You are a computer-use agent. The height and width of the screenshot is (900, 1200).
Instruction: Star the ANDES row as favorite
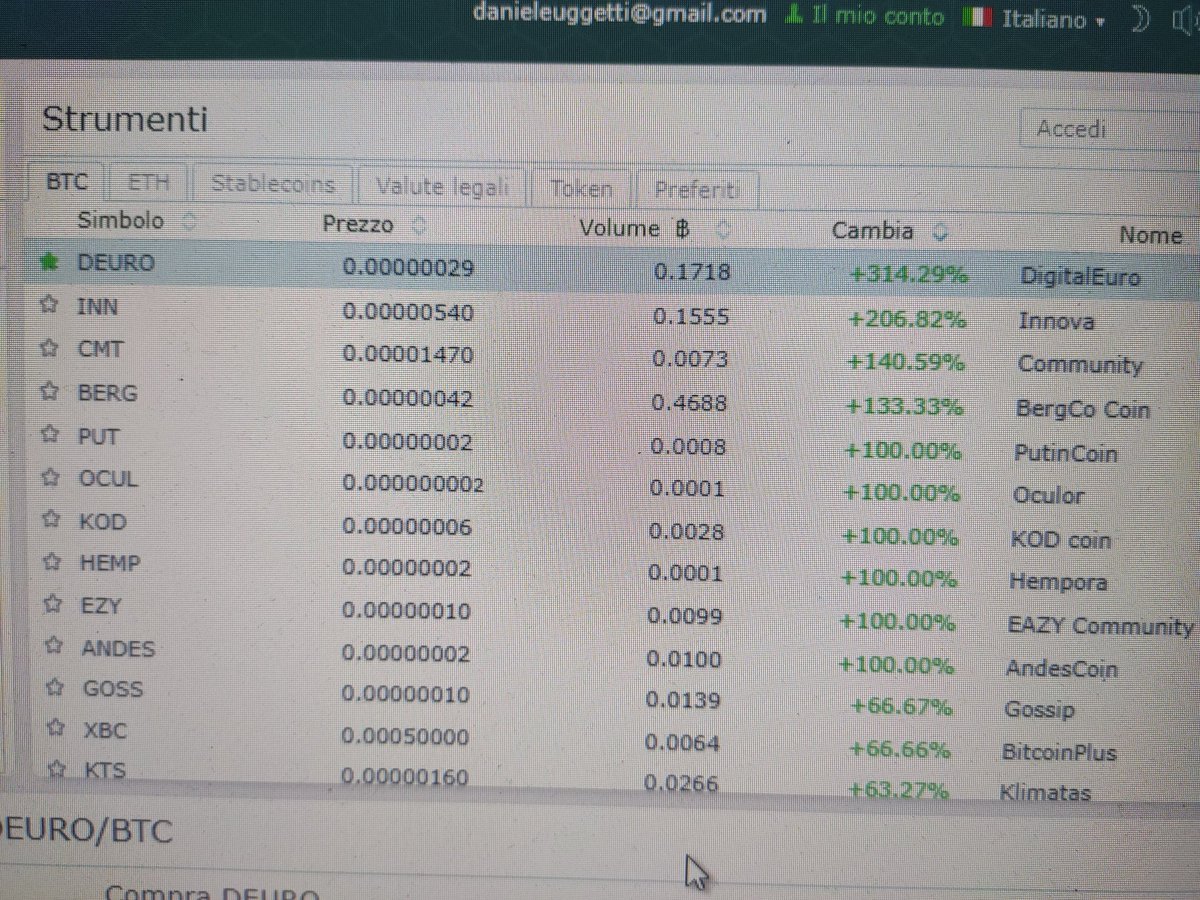click(x=54, y=648)
